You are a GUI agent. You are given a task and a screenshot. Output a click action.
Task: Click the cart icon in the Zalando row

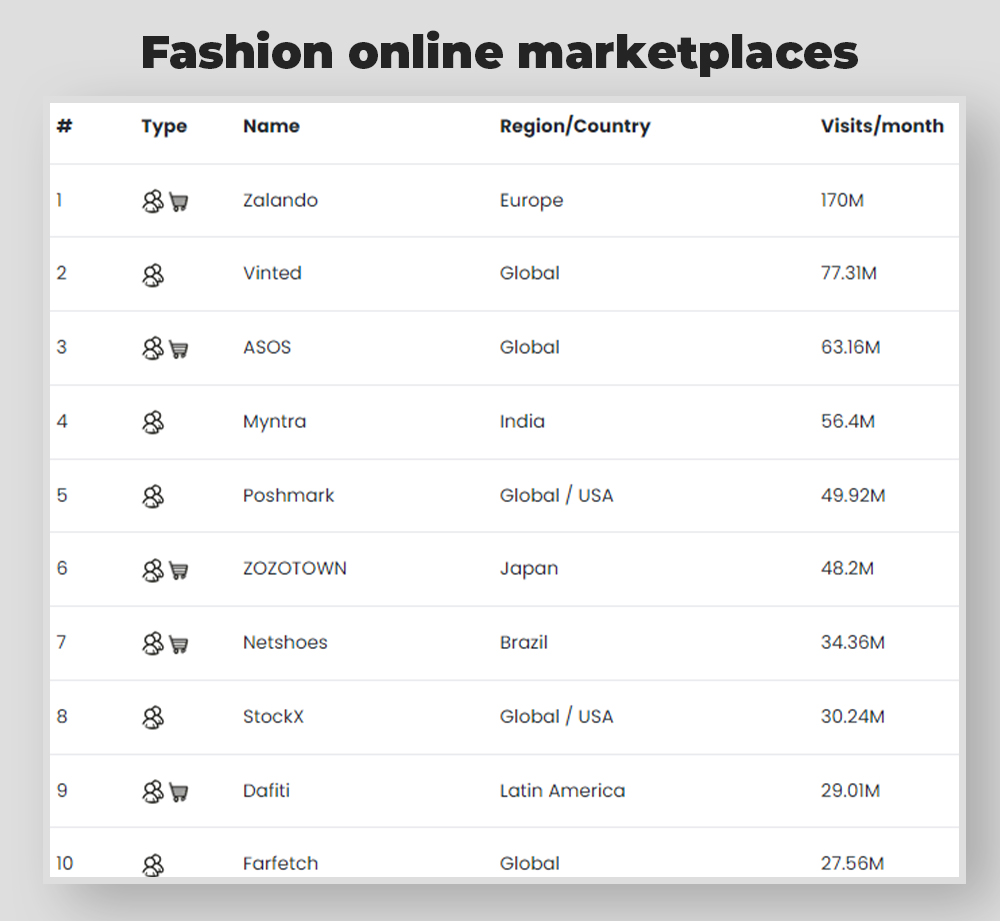tap(179, 203)
